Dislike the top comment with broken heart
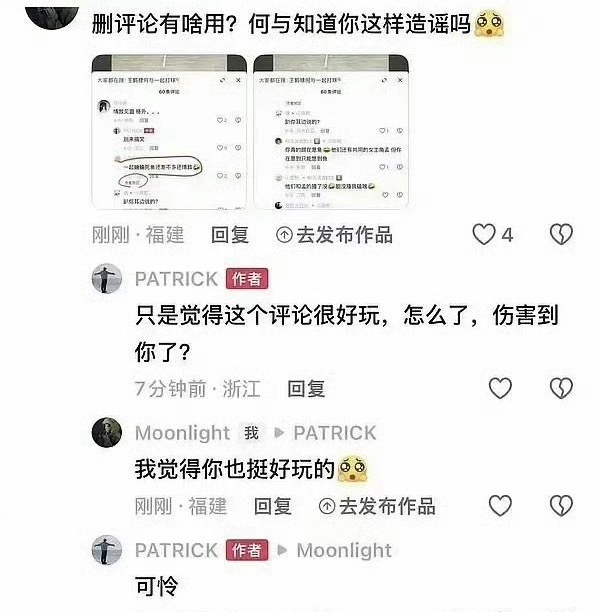This screenshot has height=612, width=600. click(561, 235)
